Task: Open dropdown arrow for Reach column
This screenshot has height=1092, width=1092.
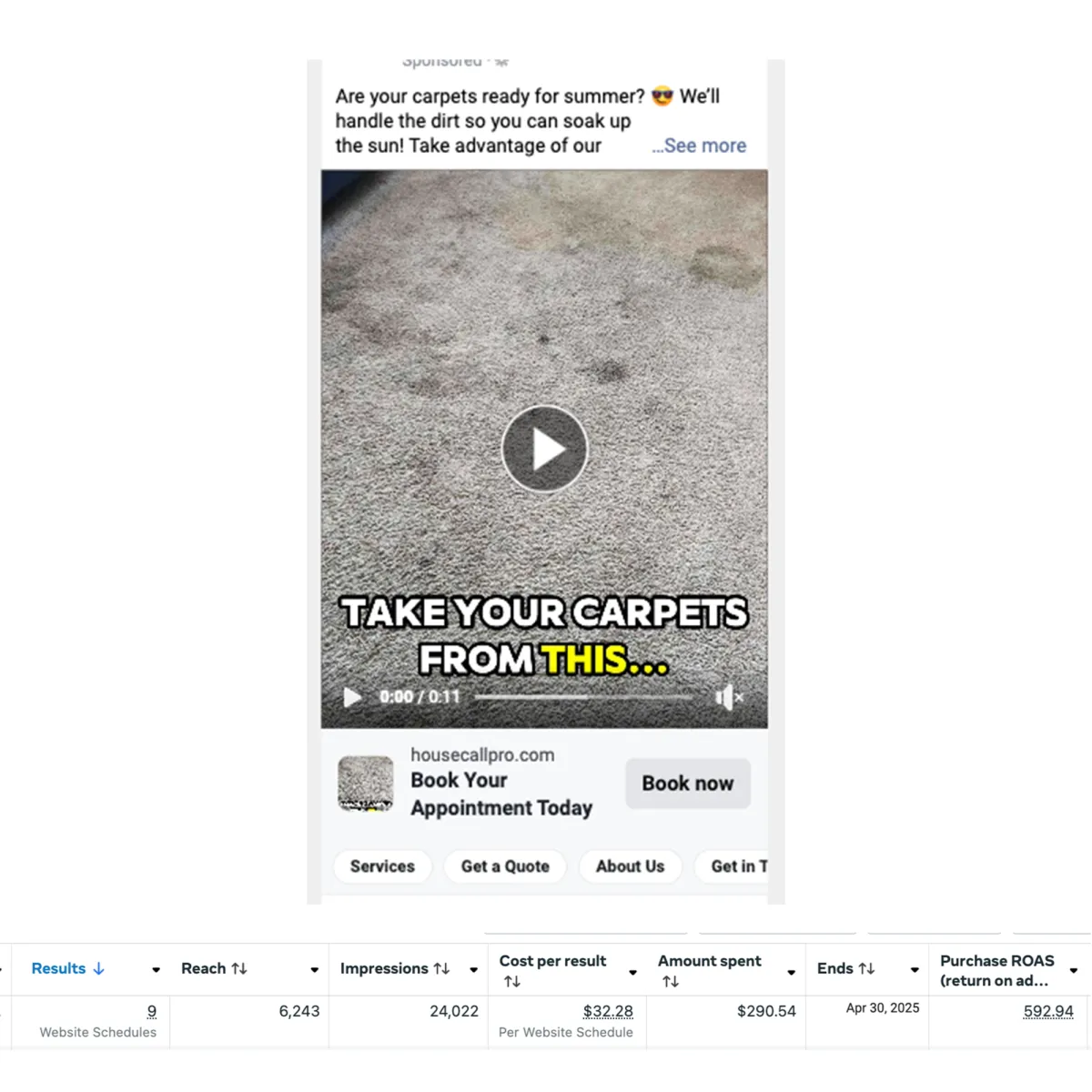Action: click(x=314, y=970)
